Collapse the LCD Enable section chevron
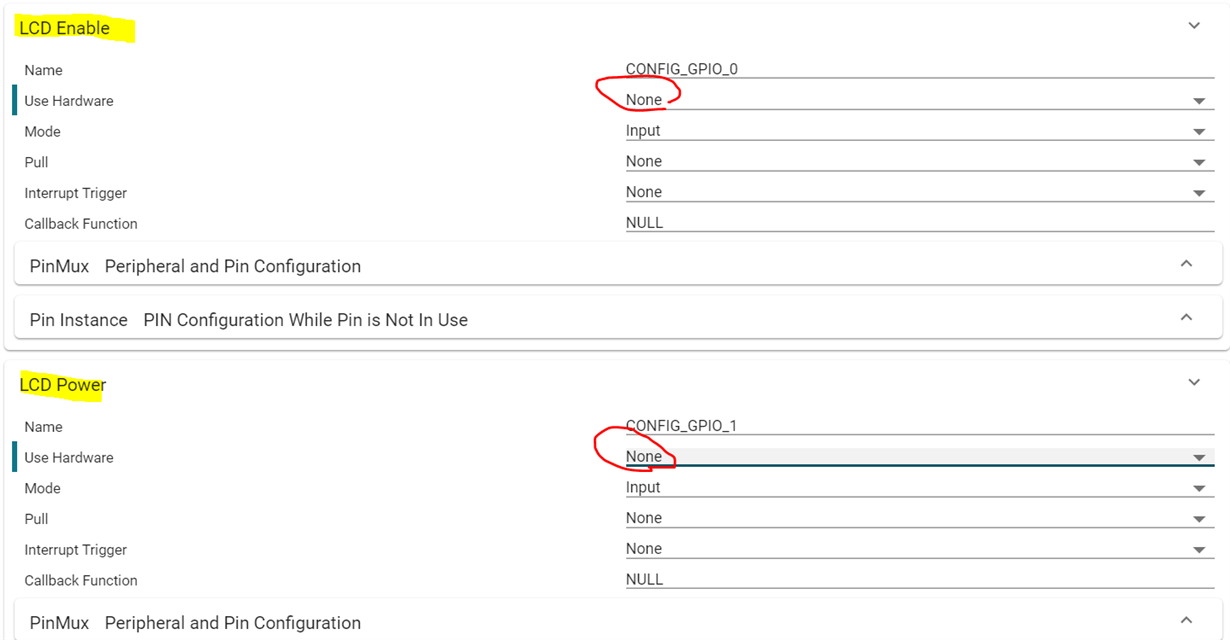Image resolution: width=1230 pixels, height=640 pixels. point(1194,26)
